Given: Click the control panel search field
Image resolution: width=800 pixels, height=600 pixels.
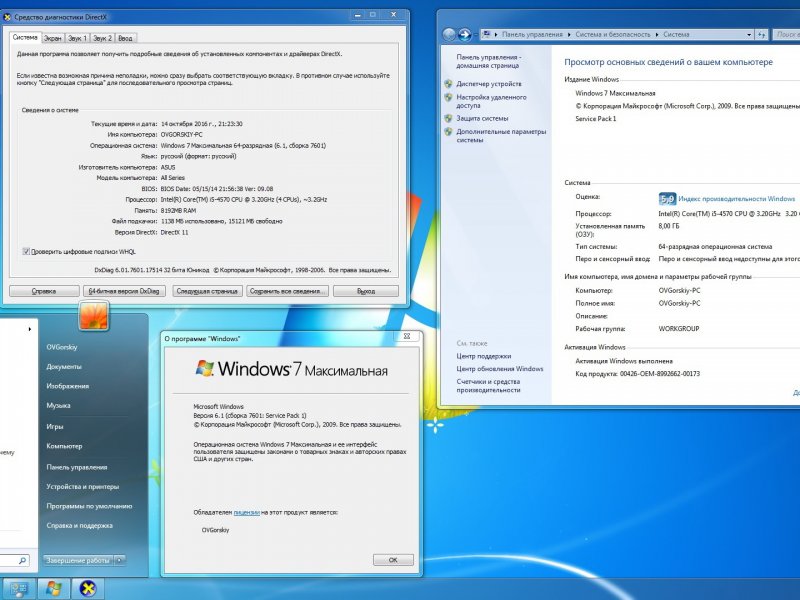Looking at the screenshot, I should 785,34.
